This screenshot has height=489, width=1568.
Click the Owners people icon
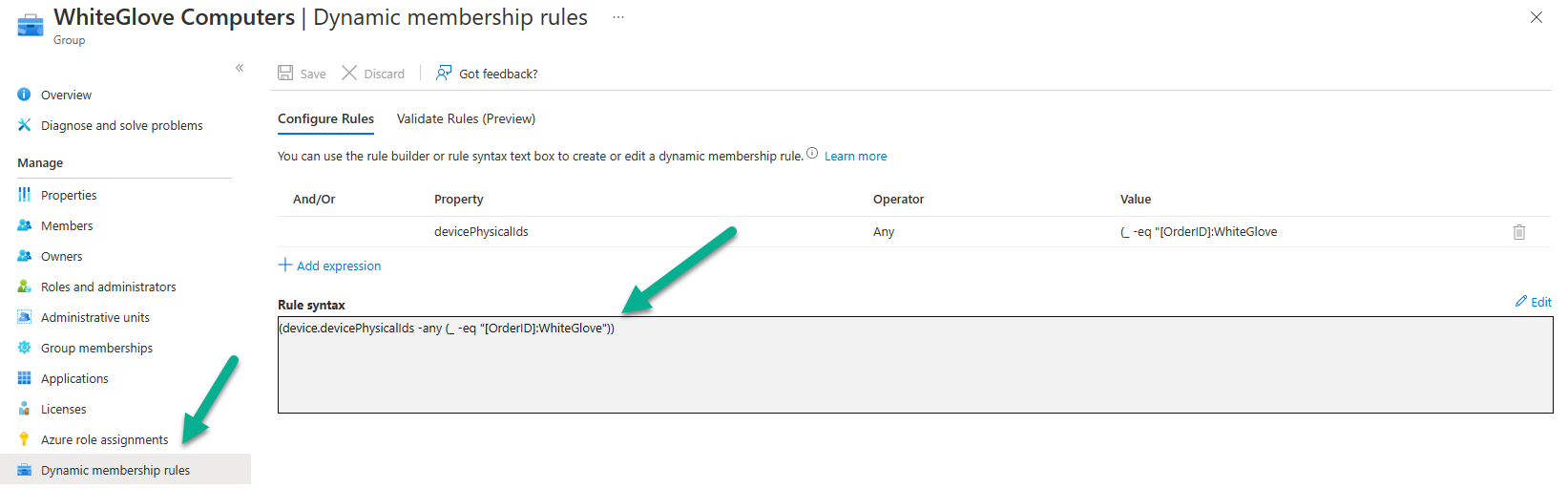(24, 256)
